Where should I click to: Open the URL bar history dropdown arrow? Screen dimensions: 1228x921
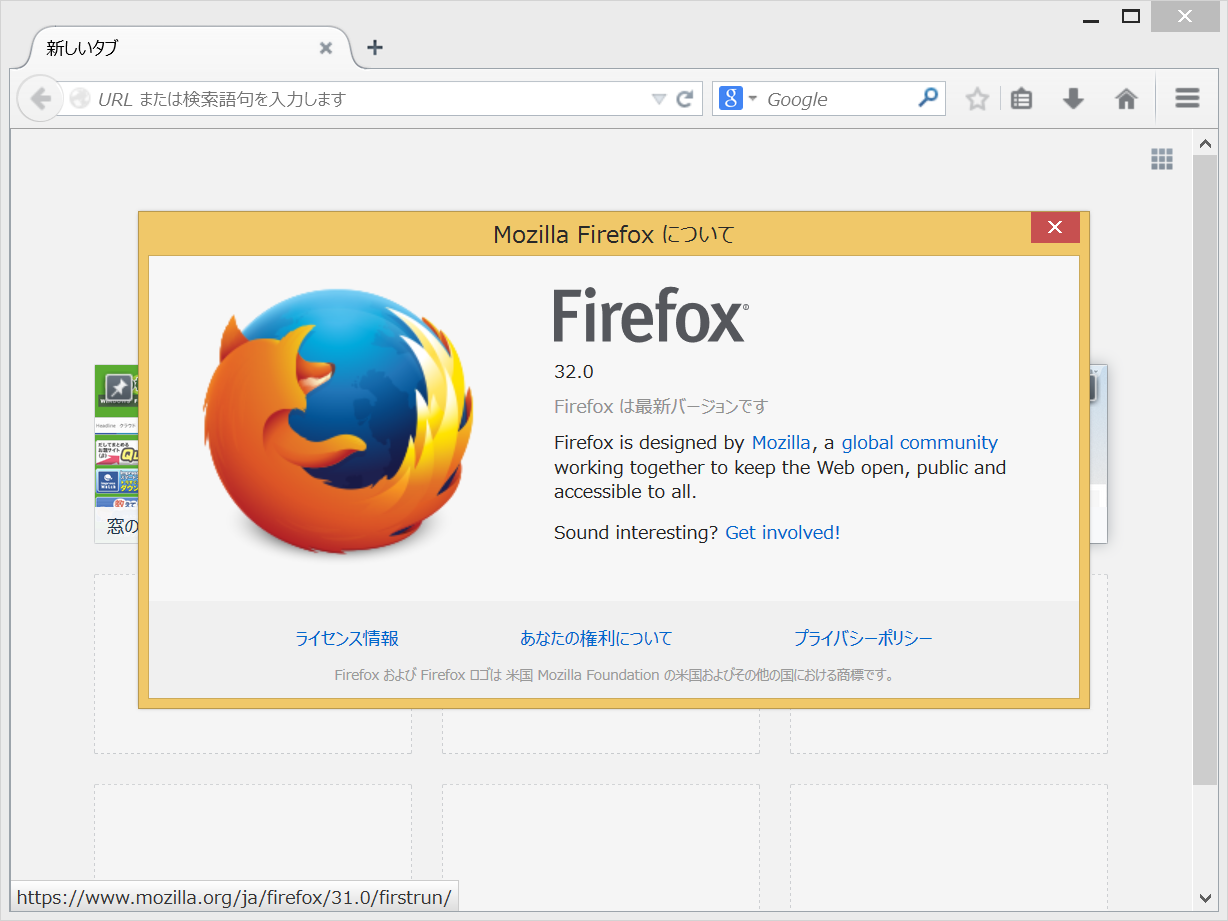tap(659, 98)
